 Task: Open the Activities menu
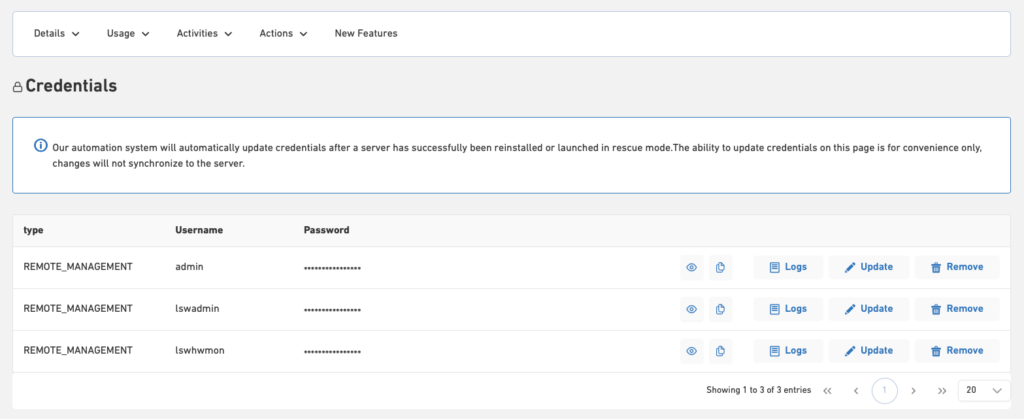(x=204, y=33)
